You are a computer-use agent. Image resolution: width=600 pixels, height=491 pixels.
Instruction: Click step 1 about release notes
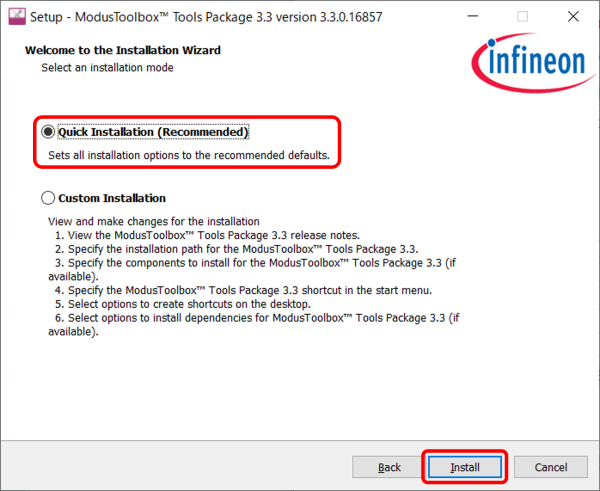(207, 235)
